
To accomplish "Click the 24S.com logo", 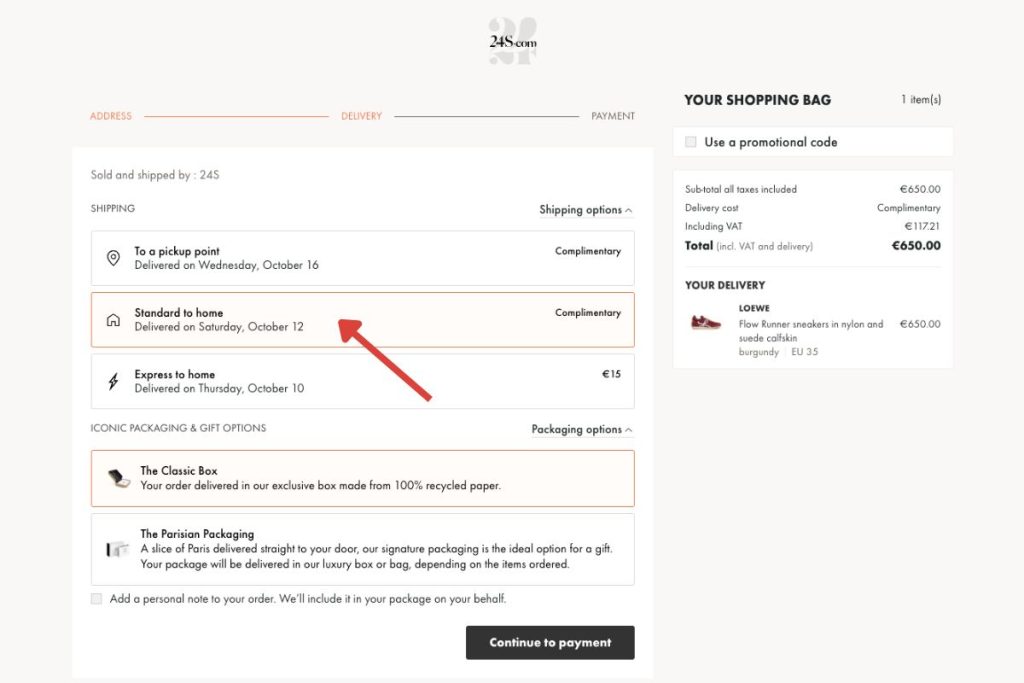I will point(512,42).
